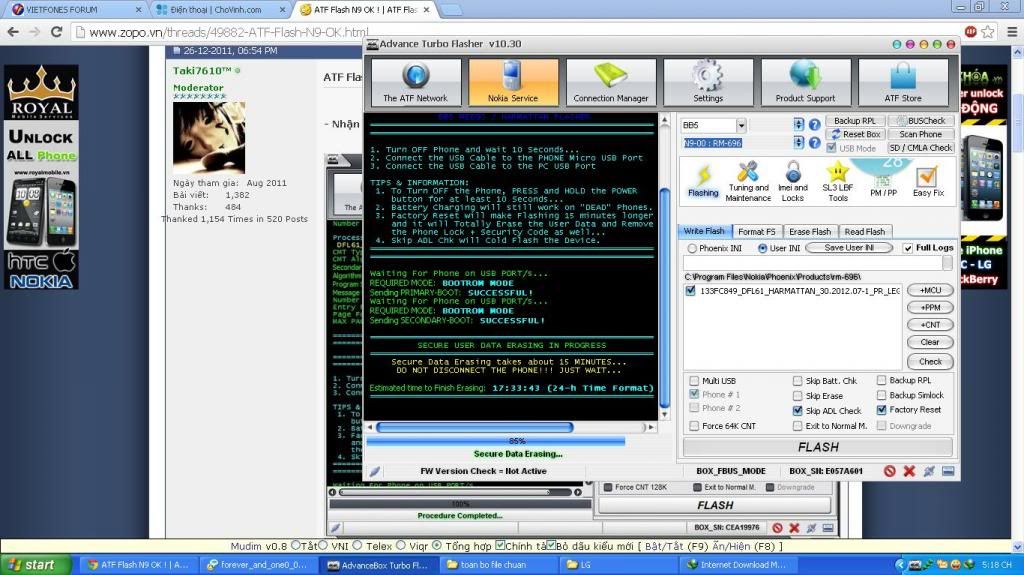The width and height of the screenshot is (1024, 575).
Task: Click pencil icon left of FW Version Check
Action: coord(375,471)
